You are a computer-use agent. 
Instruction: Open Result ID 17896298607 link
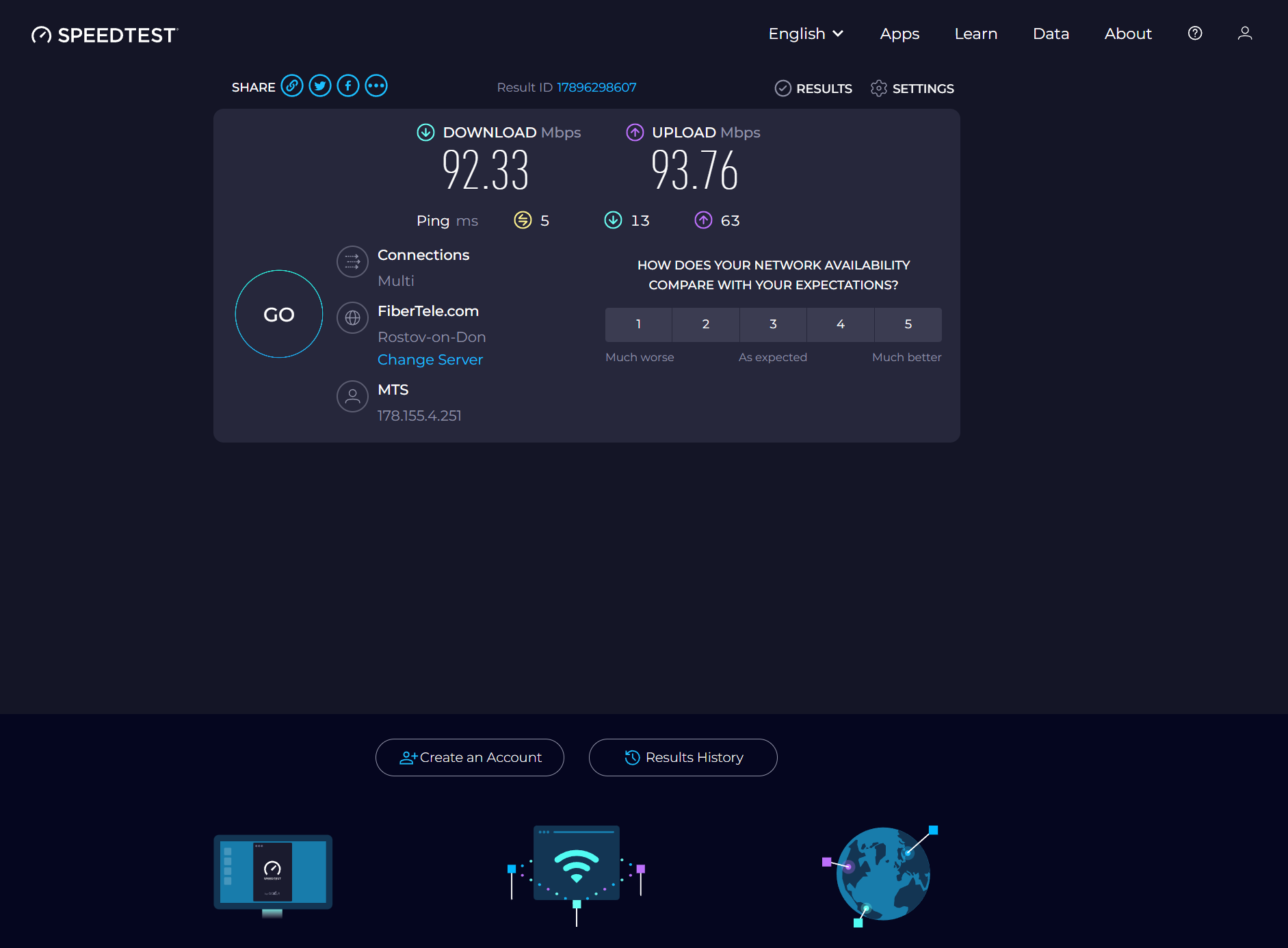[596, 88]
